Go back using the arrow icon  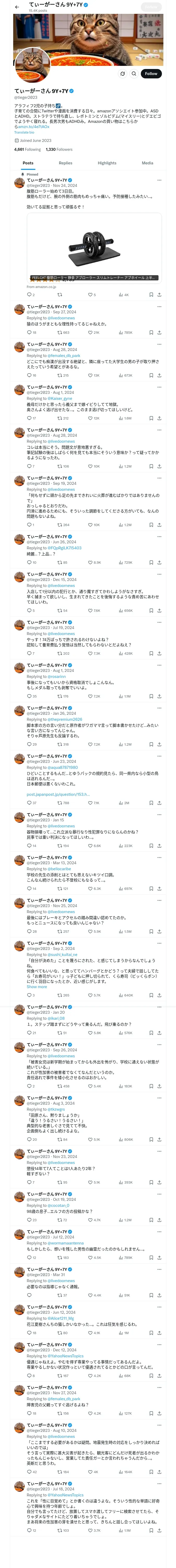pyautogui.click(x=17, y=7)
